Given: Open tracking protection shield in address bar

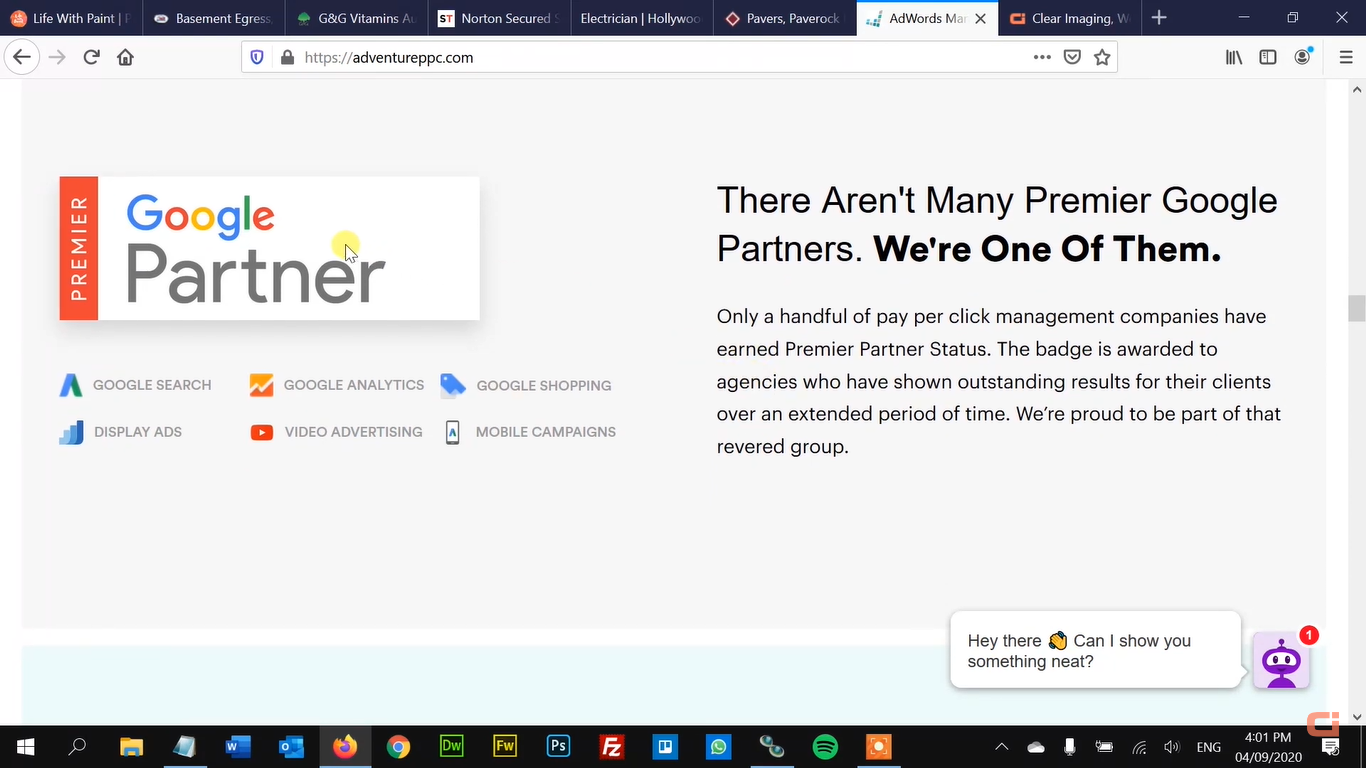Looking at the screenshot, I should [257, 57].
